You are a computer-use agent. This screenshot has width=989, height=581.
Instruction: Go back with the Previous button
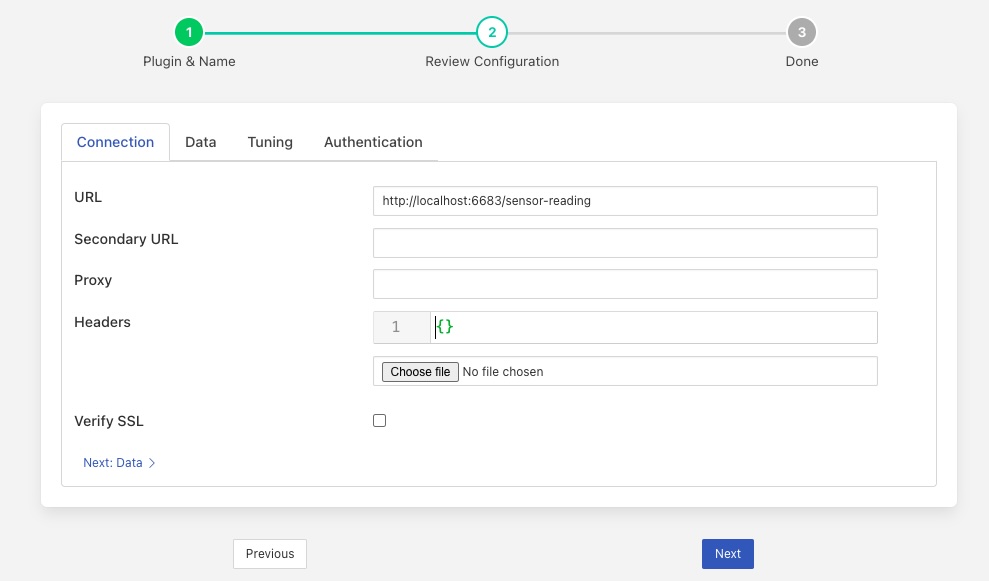270,554
